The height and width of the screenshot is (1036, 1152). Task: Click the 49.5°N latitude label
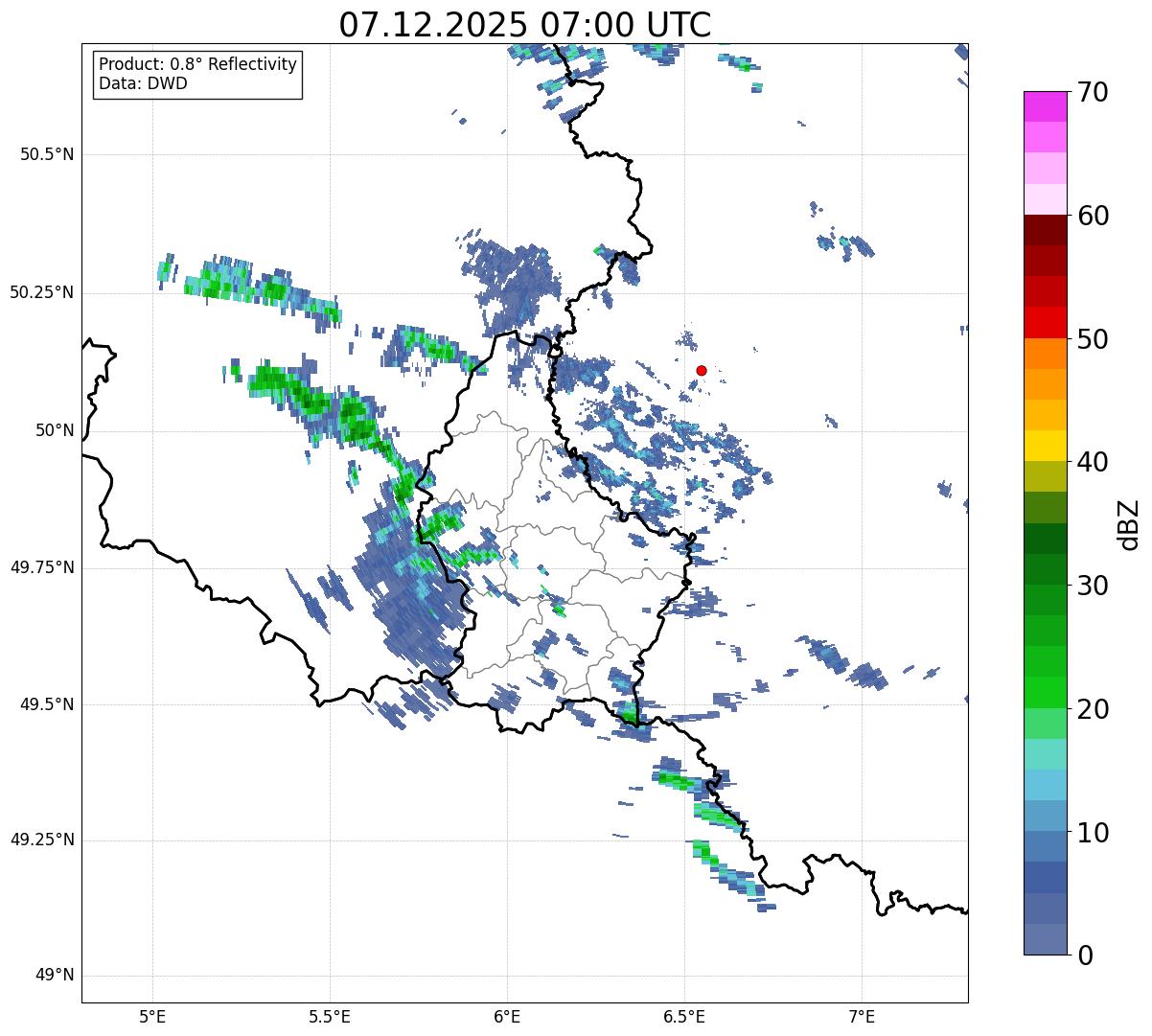[47, 704]
